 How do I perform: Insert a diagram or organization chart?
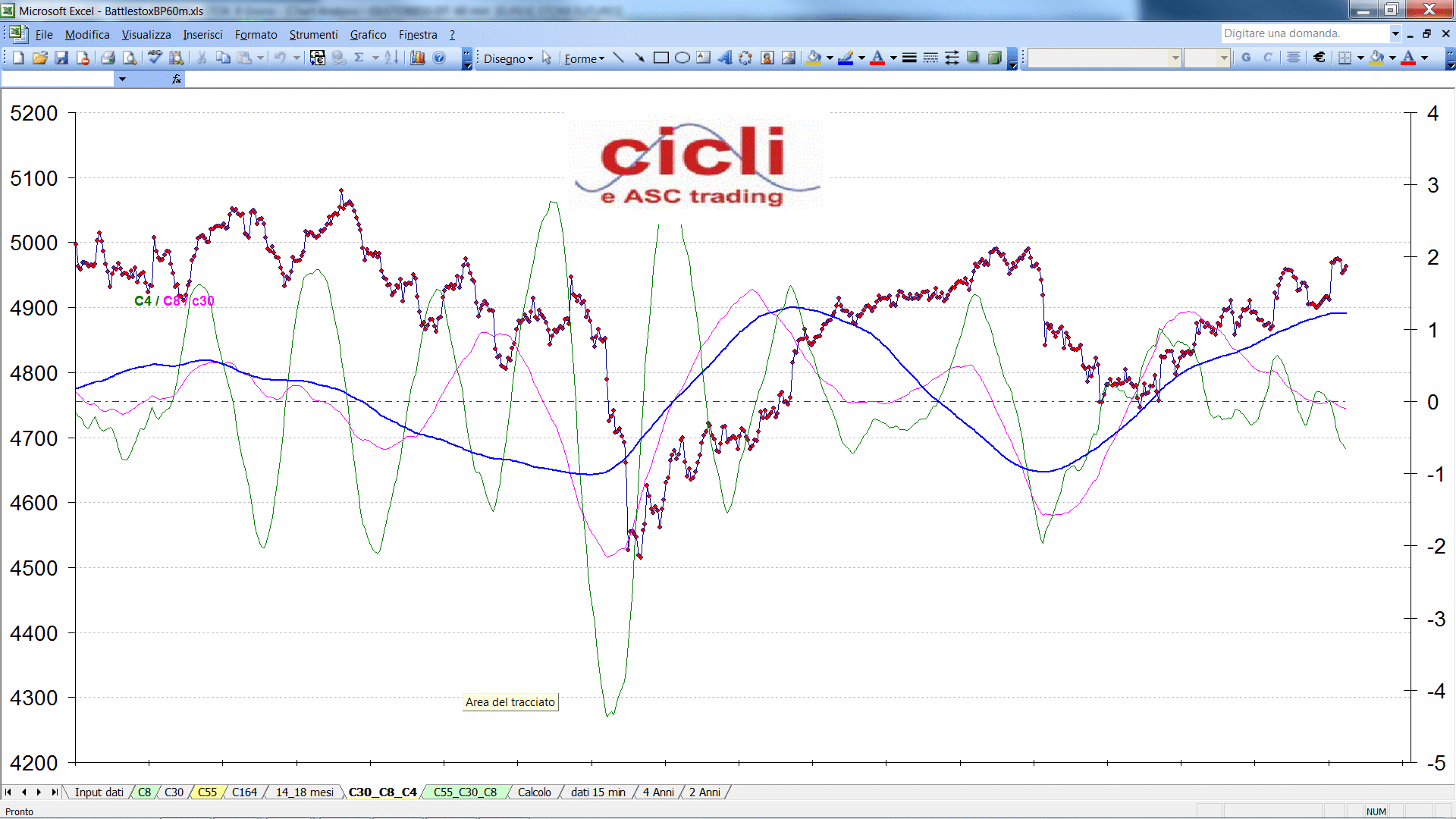[746, 58]
